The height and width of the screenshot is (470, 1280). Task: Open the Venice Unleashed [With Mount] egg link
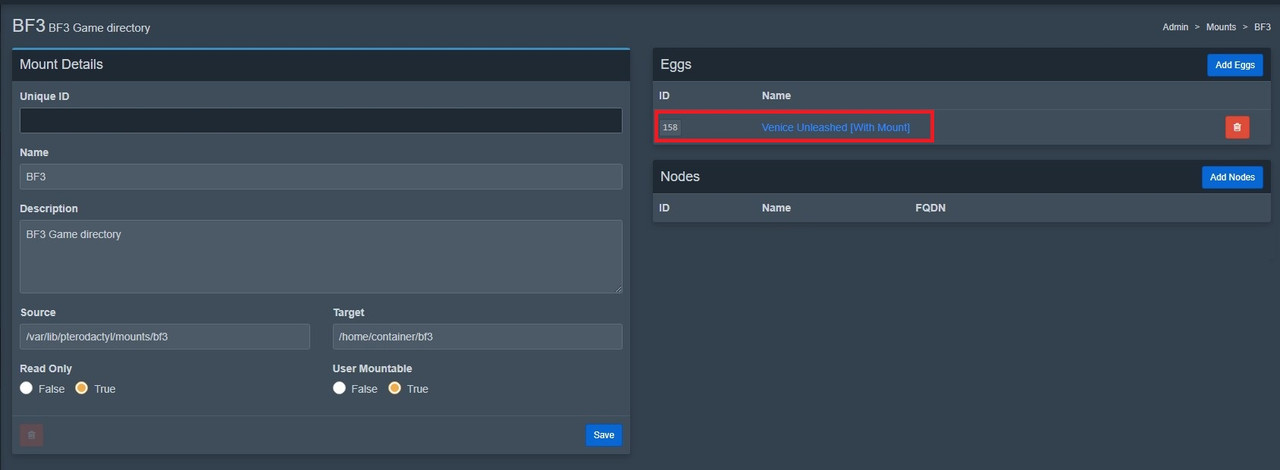pos(836,127)
